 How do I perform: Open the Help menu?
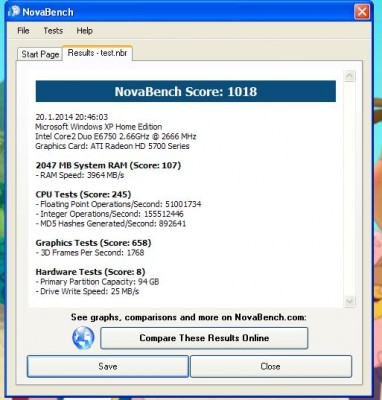coord(84,31)
